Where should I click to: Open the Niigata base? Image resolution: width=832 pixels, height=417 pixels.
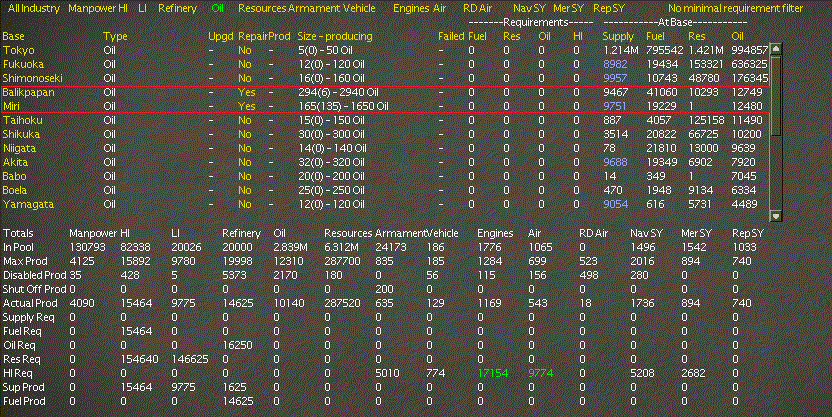click(20, 148)
